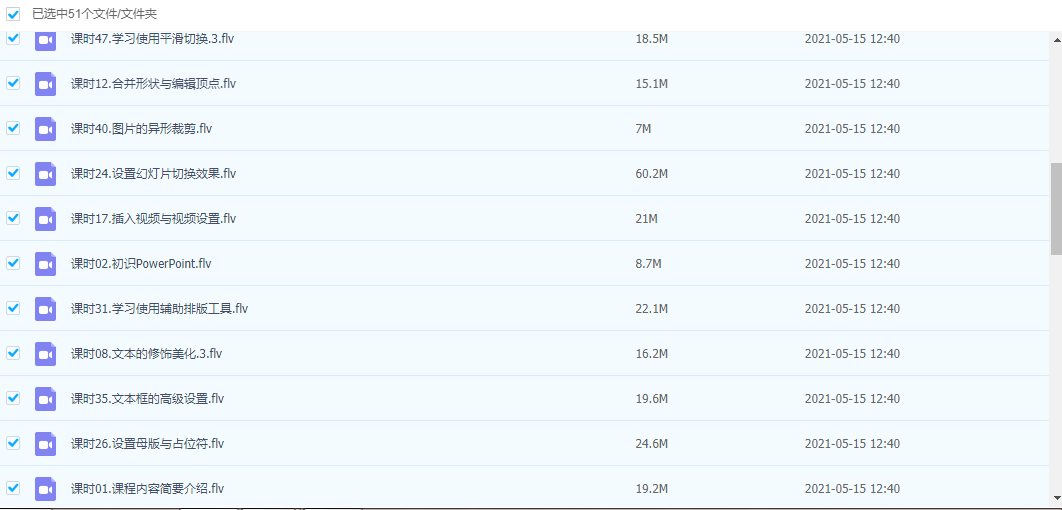Open file 课时24.设置幻灯片切换效果.flv
This screenshot has height=510, width=1062.
[x=153, y=174]
